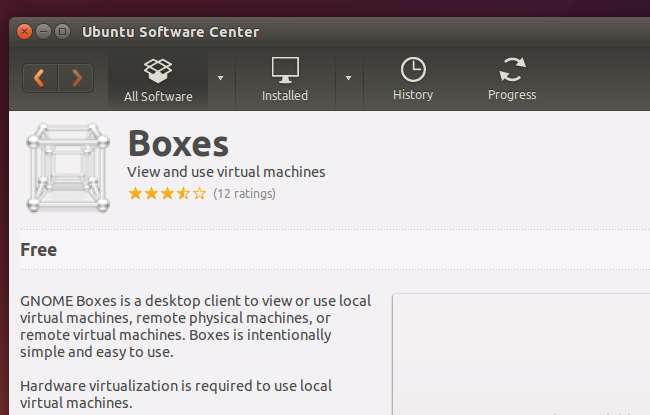Expand the Installed dropdown arrow
The height and width of the screenshot is (415, 650).
(348, 78)
